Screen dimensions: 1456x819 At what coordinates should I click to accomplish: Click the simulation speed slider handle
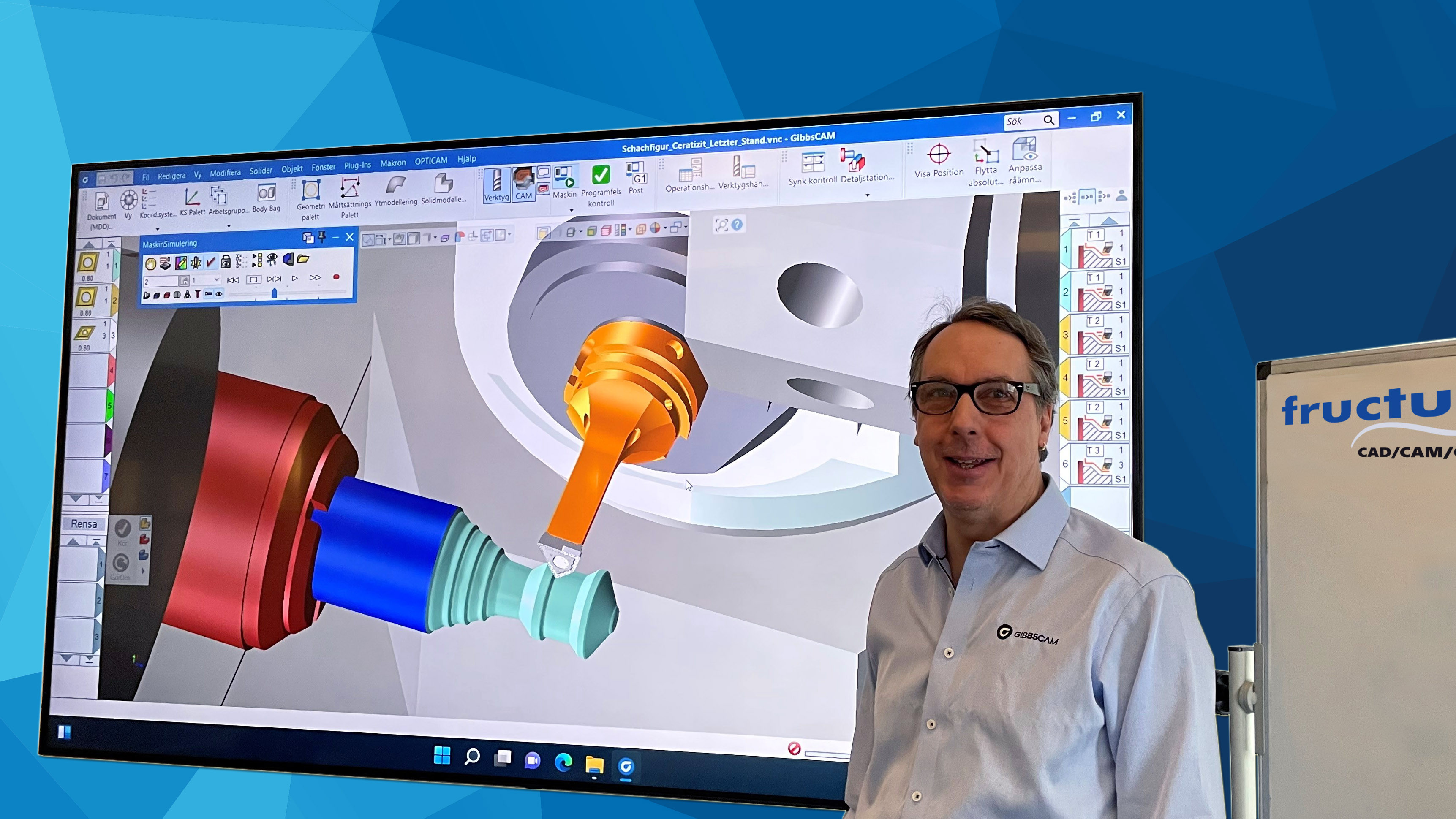pyautogui.click(x=274, y=293)
